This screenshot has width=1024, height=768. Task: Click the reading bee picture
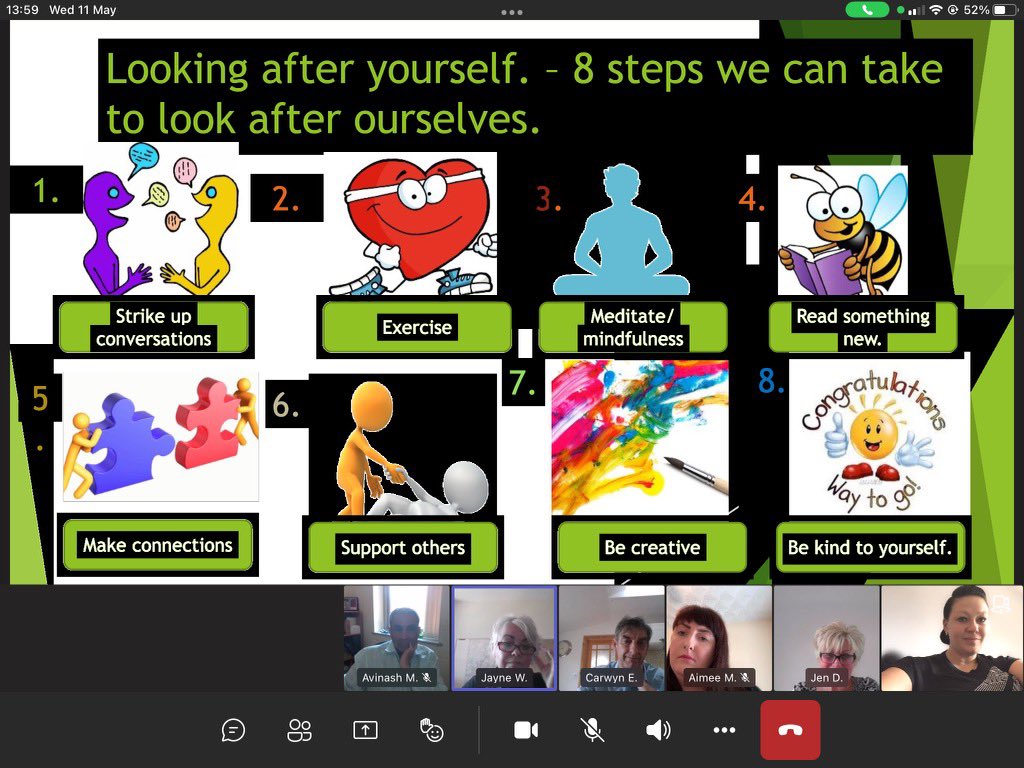(842, 230)
